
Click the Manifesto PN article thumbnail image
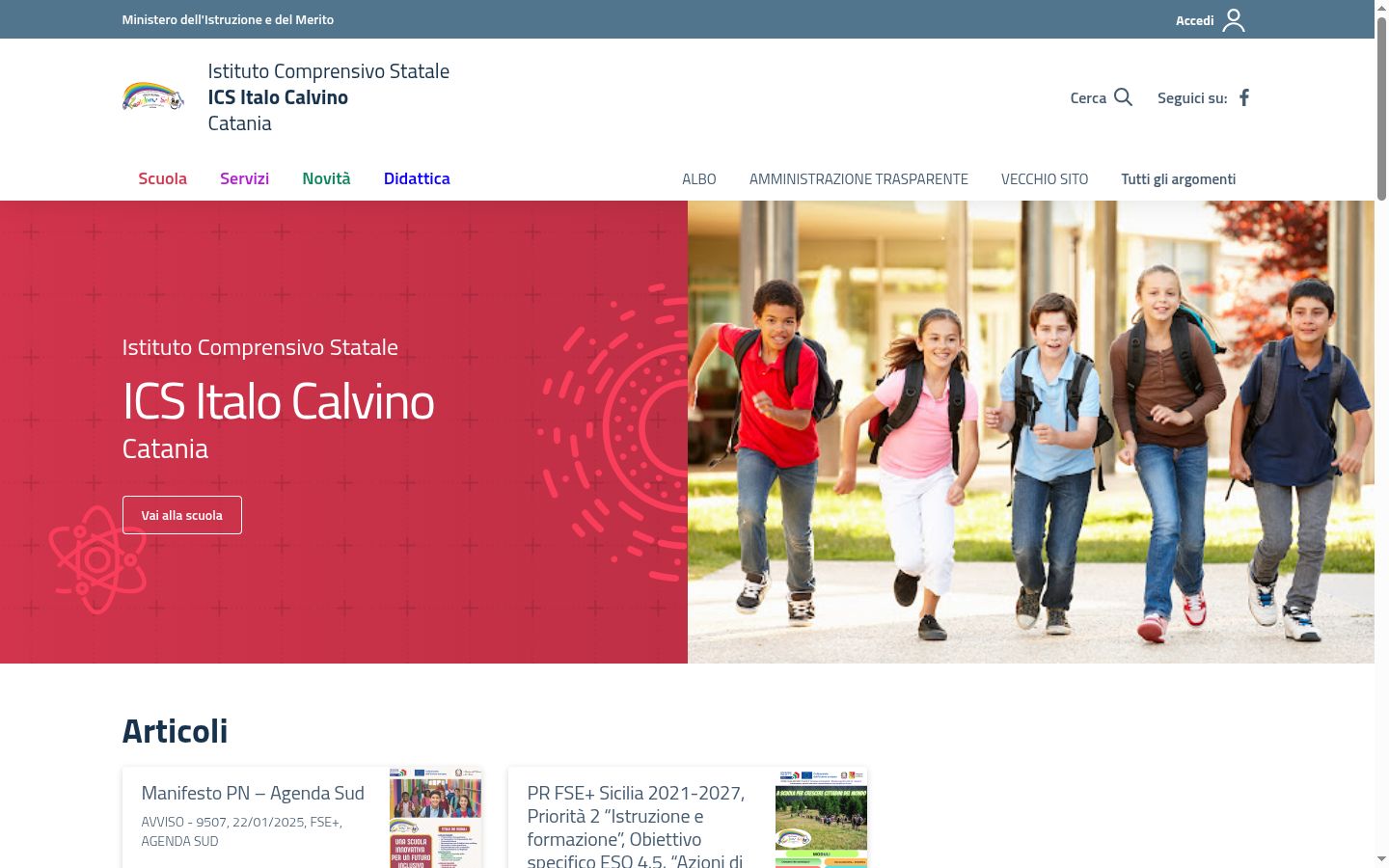[x=435, y=818]
